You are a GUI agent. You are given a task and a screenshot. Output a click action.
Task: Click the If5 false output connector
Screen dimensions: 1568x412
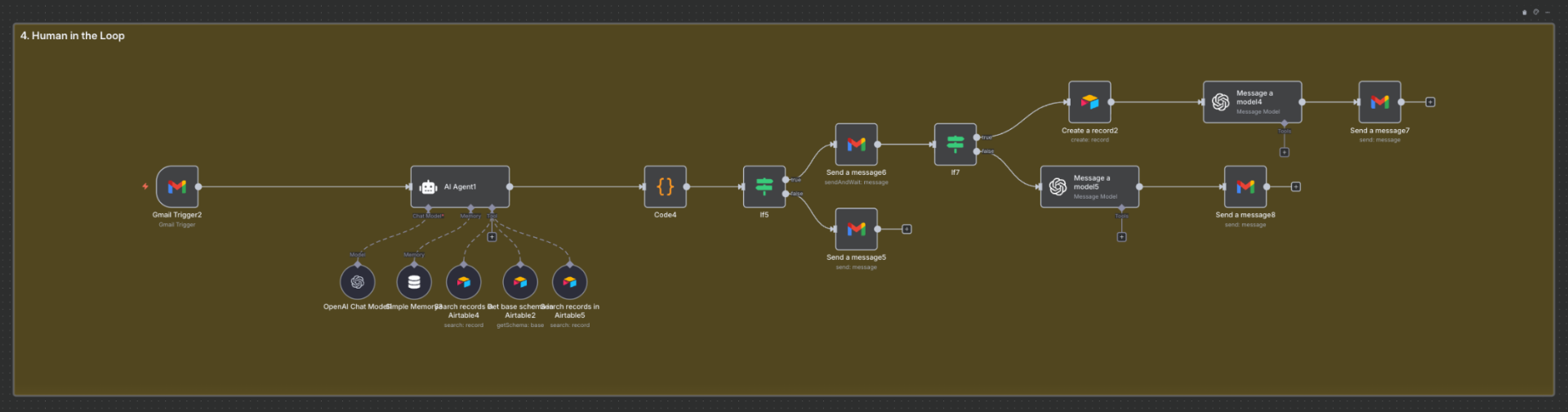(786, 194)
